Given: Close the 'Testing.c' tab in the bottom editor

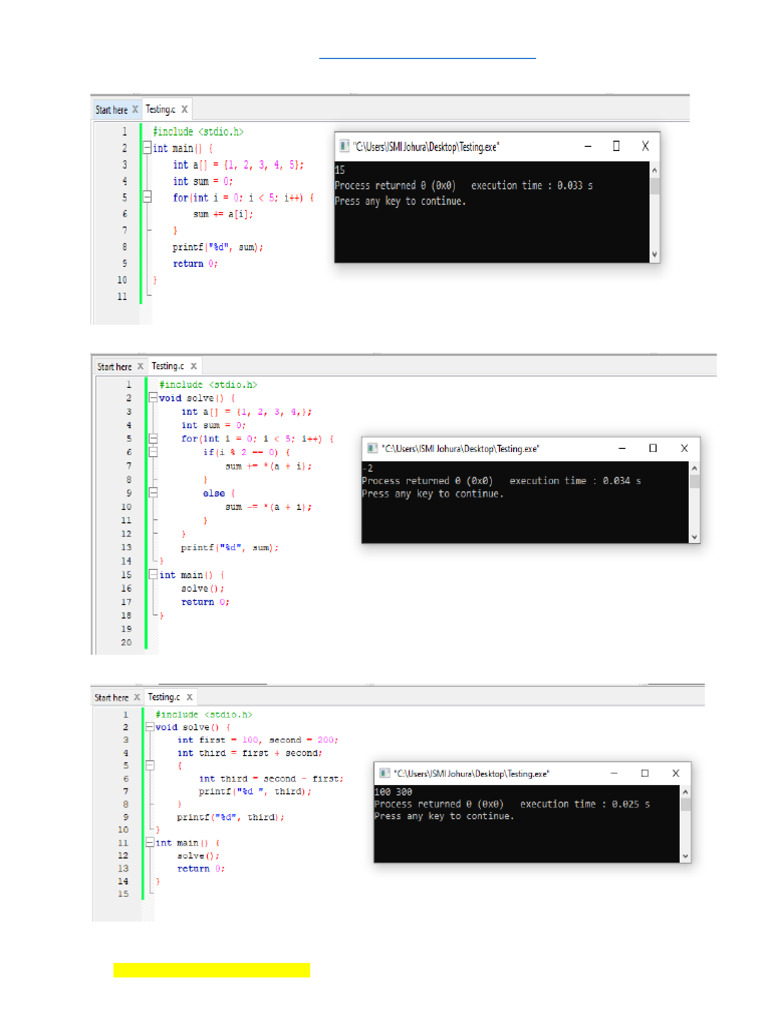Looking at the screenshot, I should pyautogui.click(x=189, y=697).
